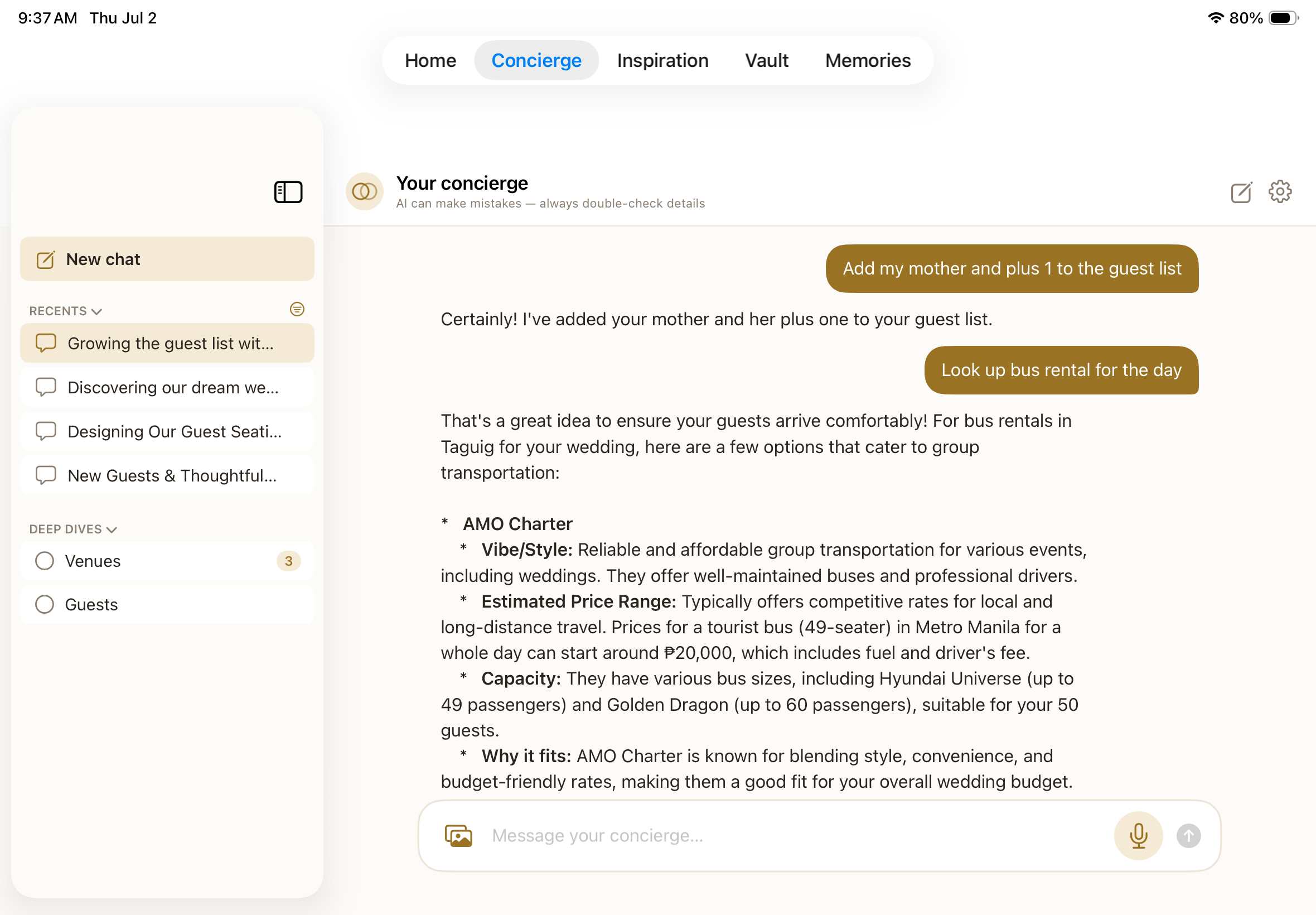This screenshot has width=1316, height=915.
Task: Tap the microphone voice input button
Action: [1138, 836]
